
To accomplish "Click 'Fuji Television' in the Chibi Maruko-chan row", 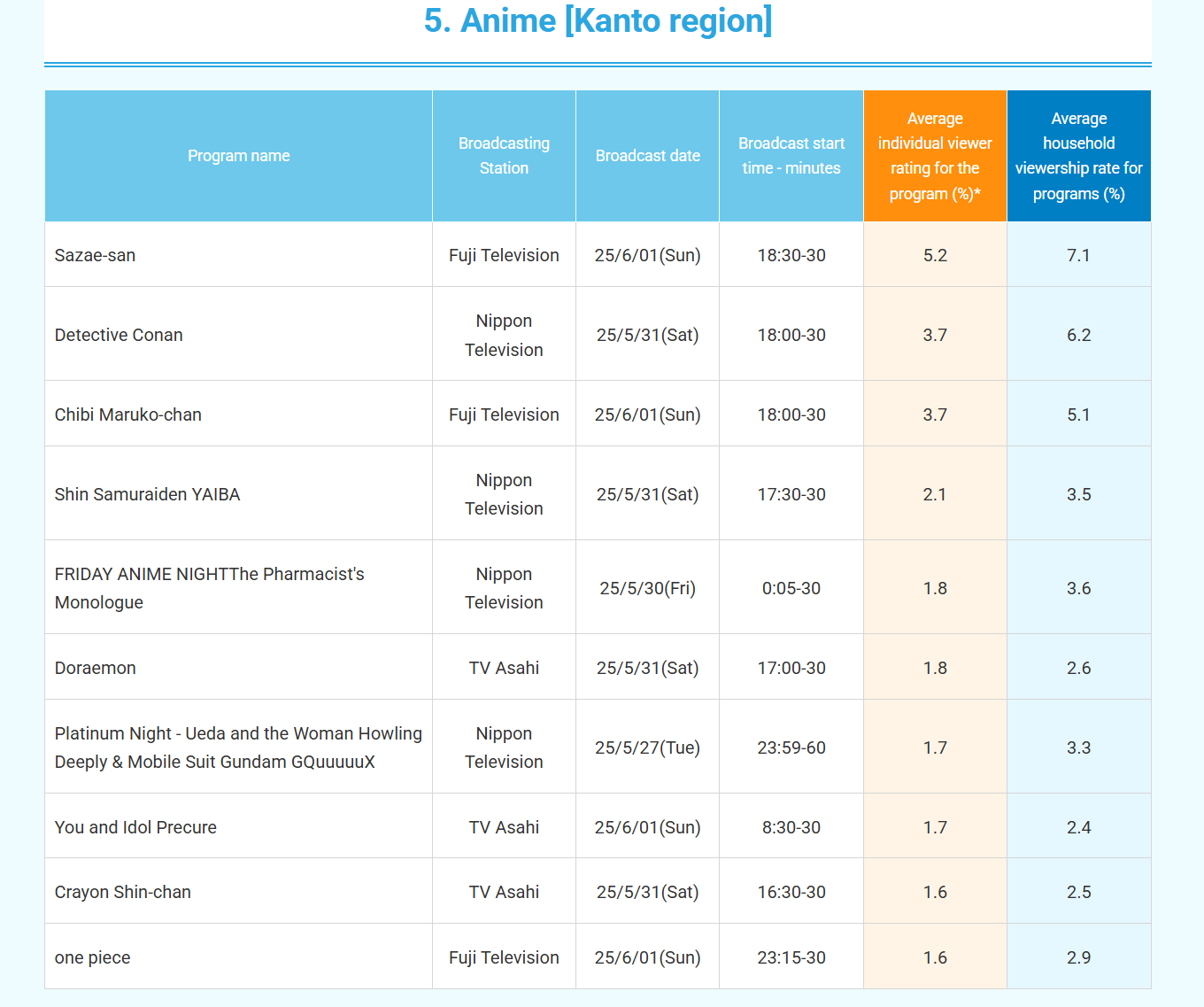I will pos(504,414).
